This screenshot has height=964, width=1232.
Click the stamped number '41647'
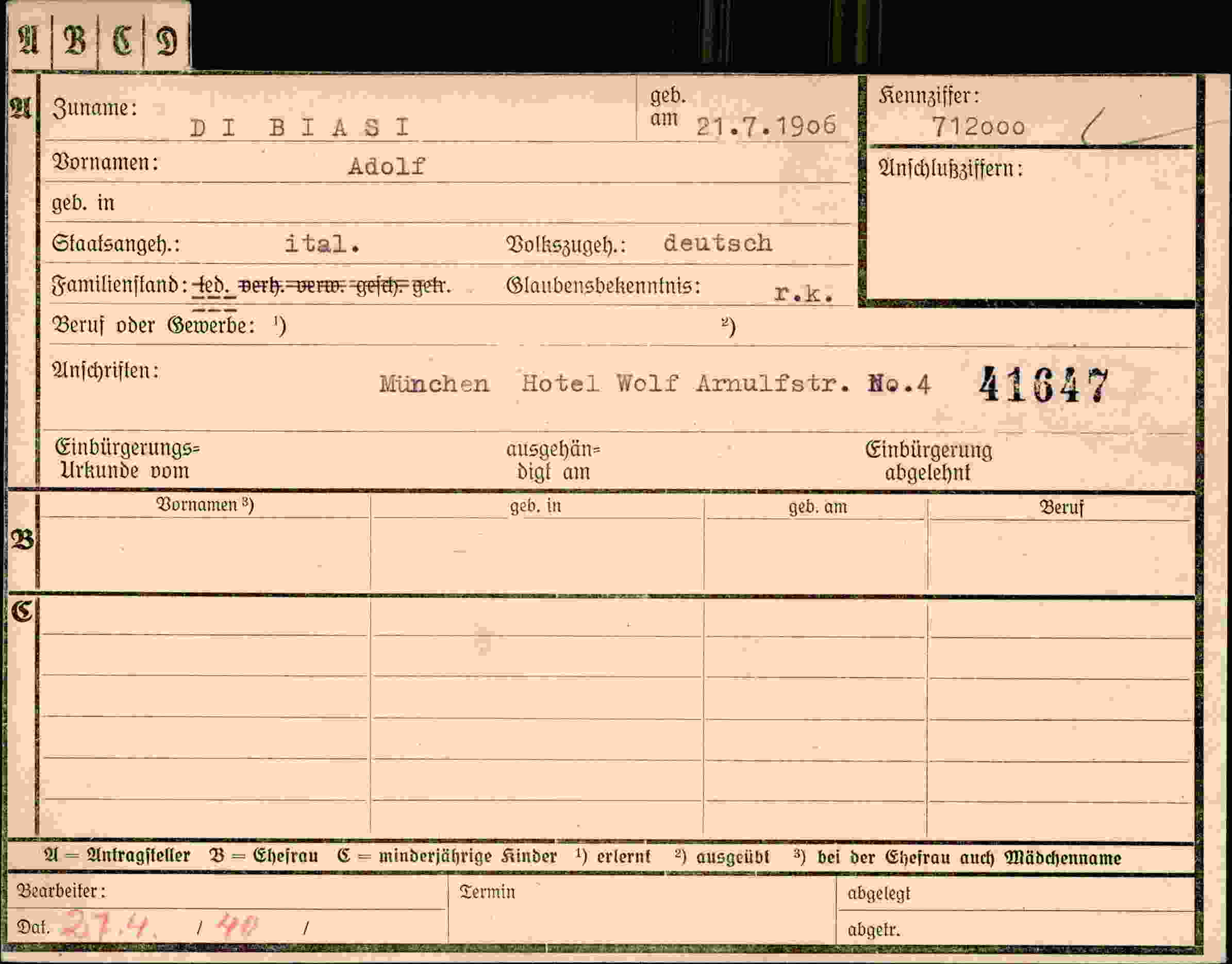point(1043,385)
